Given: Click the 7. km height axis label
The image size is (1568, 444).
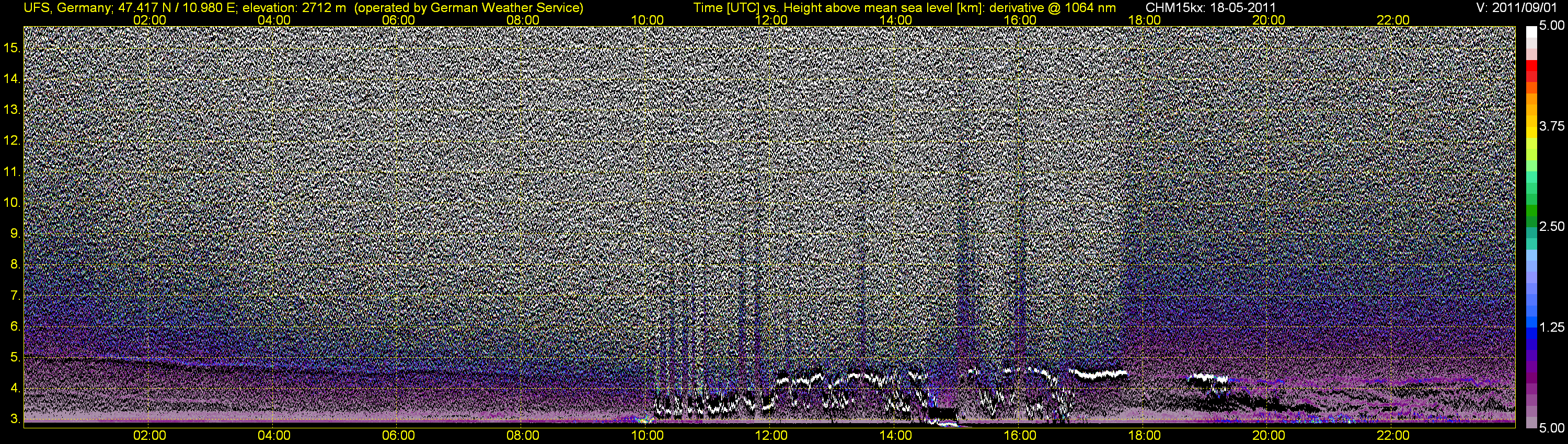Looking at the screenshot, I should 15,296.
